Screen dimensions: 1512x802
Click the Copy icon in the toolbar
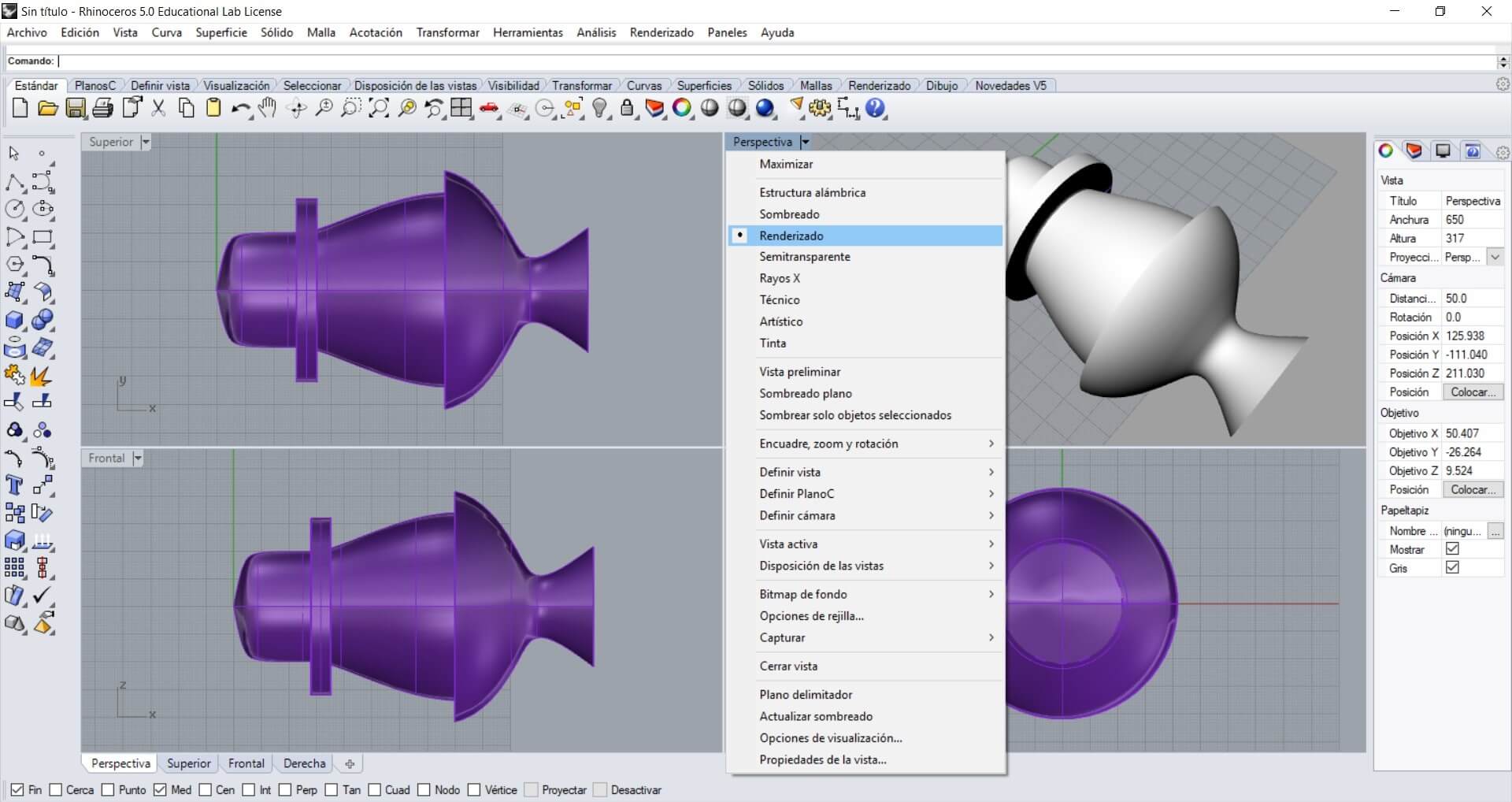pos(186,109)
